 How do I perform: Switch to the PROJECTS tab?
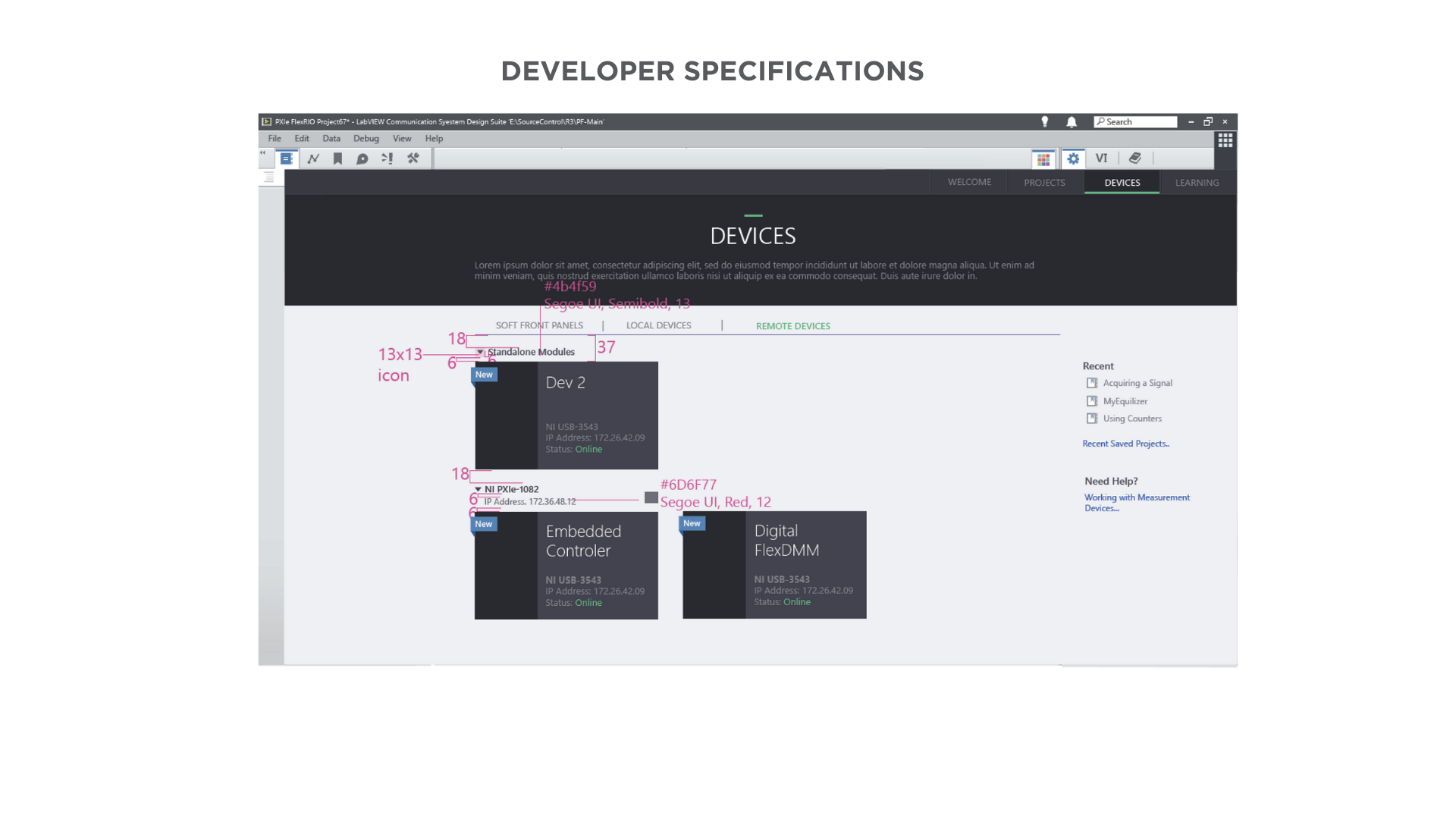[x=1044, y=183]
